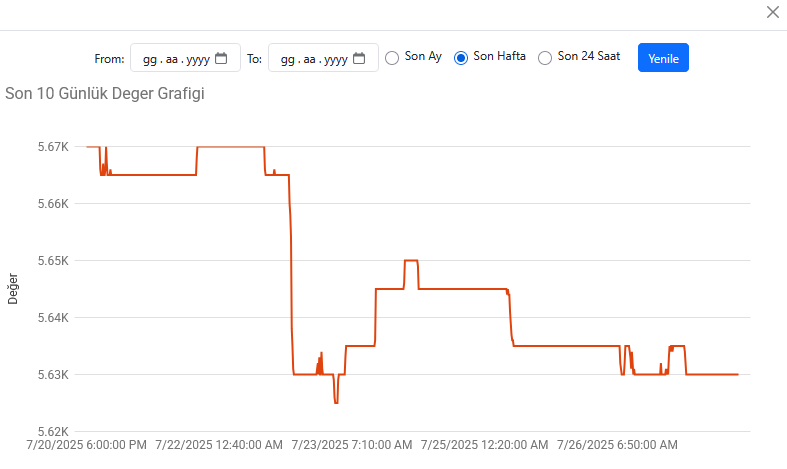The height and width of the screenshot is (469, 787).
Task: Open the From date calendar picker icon
Action: click(221, 58)
